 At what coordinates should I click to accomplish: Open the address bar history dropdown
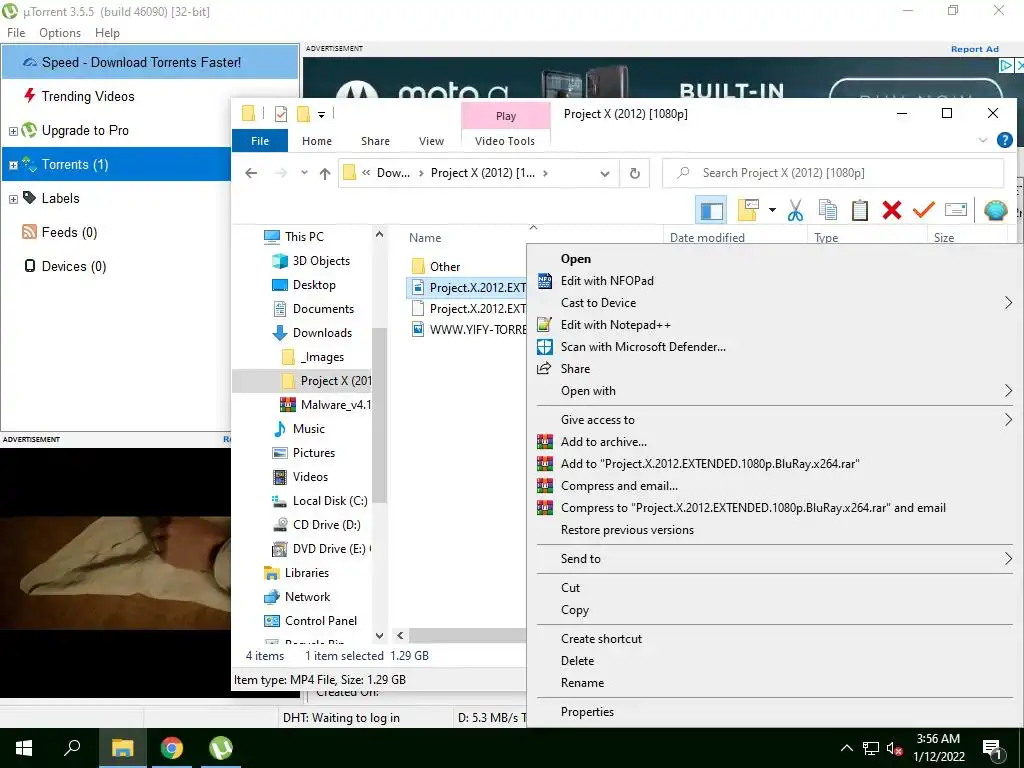(x=605, y=174)
